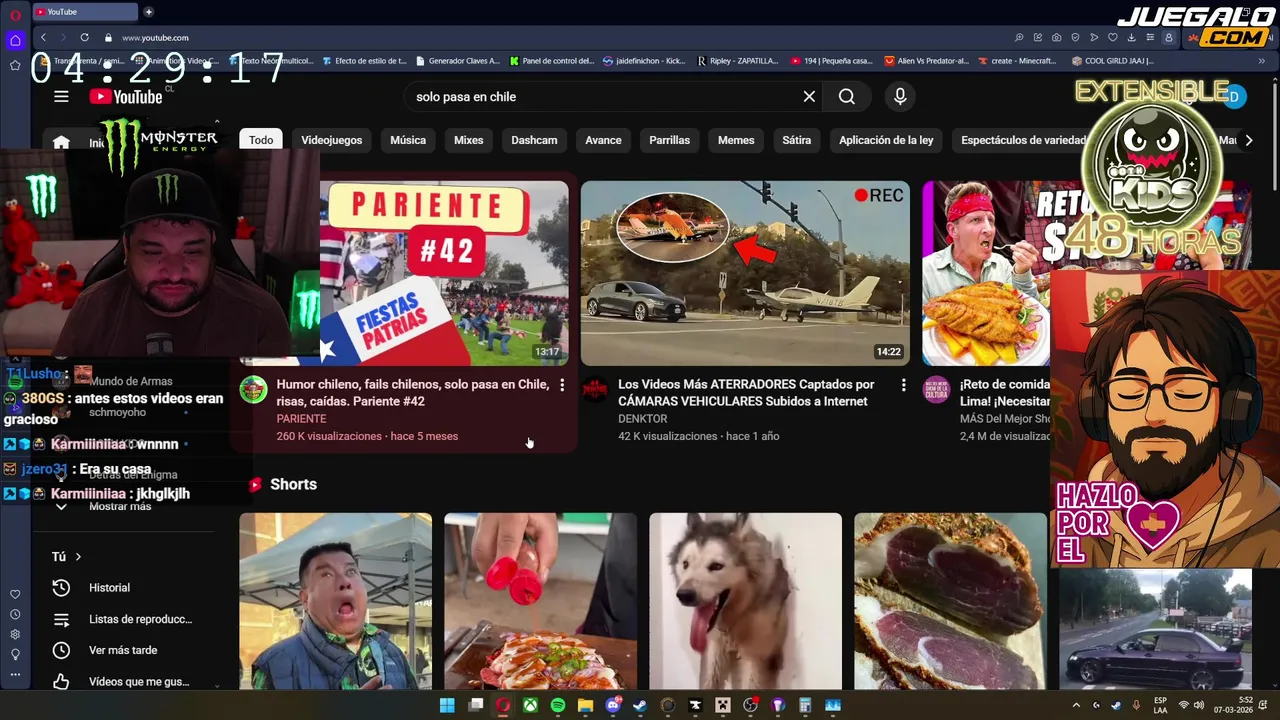Open the 'Generador Claves A...' bookmark
The width and height of the screenshot is (1280, 720).
coord(457,61)
